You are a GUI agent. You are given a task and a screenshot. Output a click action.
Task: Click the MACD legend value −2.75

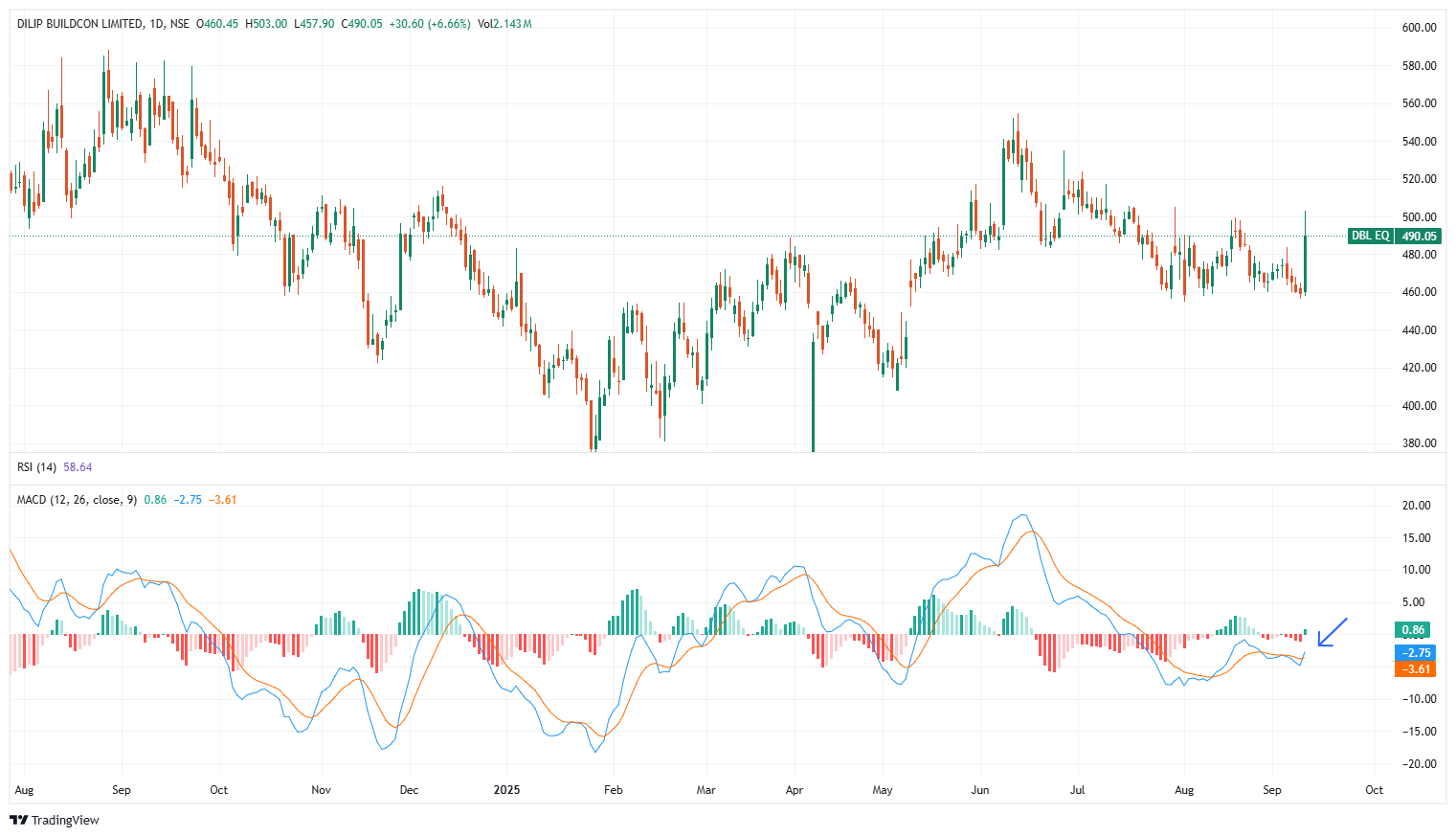(x=188, y=500)
